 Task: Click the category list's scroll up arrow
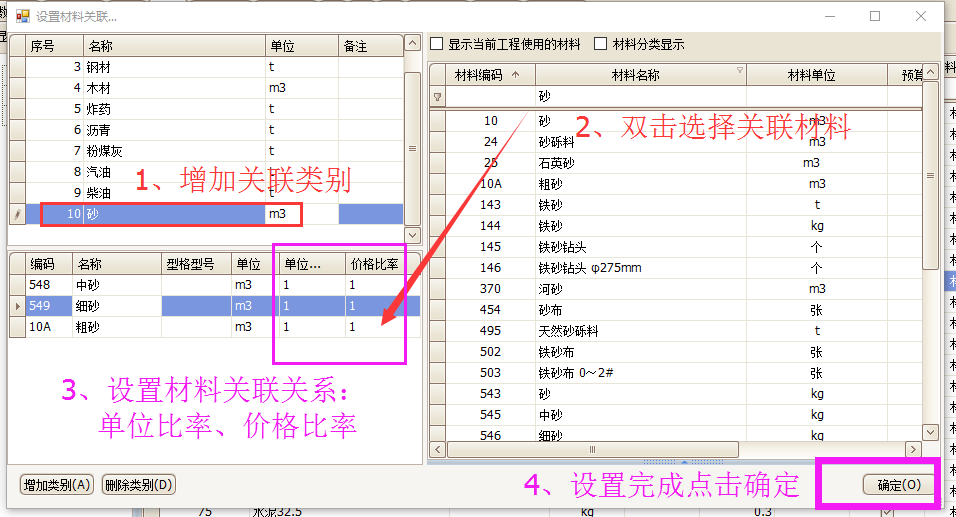412,43
